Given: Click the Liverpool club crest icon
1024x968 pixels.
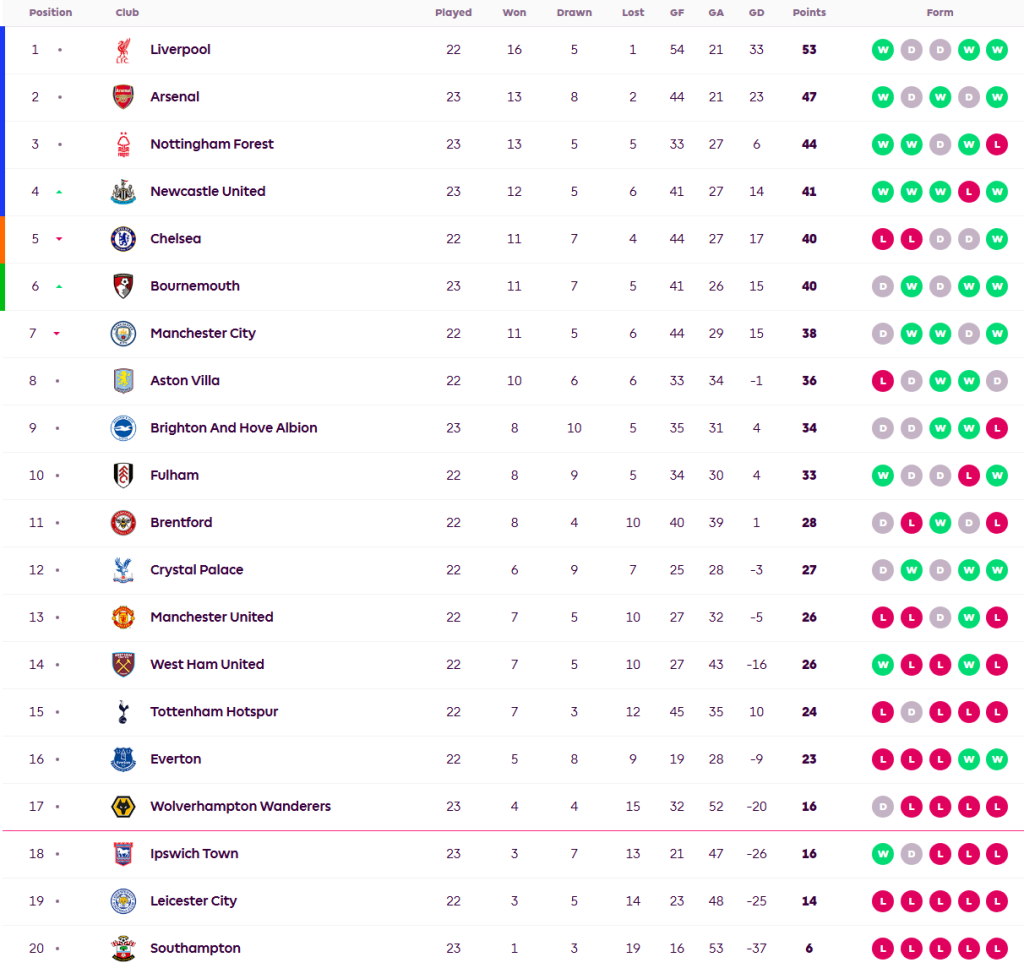Looking at the screenshot, I should [123, 50].
